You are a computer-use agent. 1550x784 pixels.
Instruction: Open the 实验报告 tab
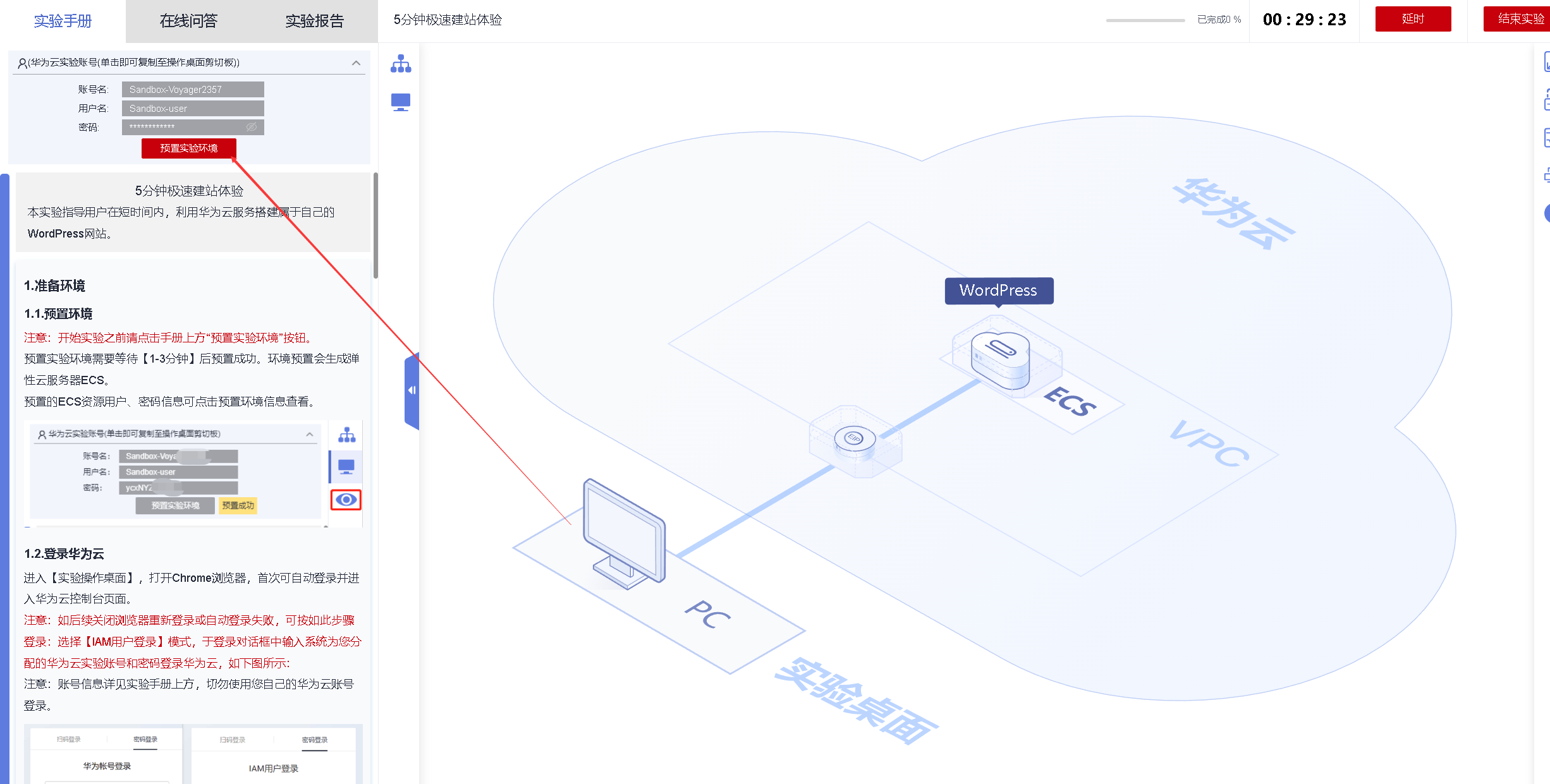coord(314,21)
